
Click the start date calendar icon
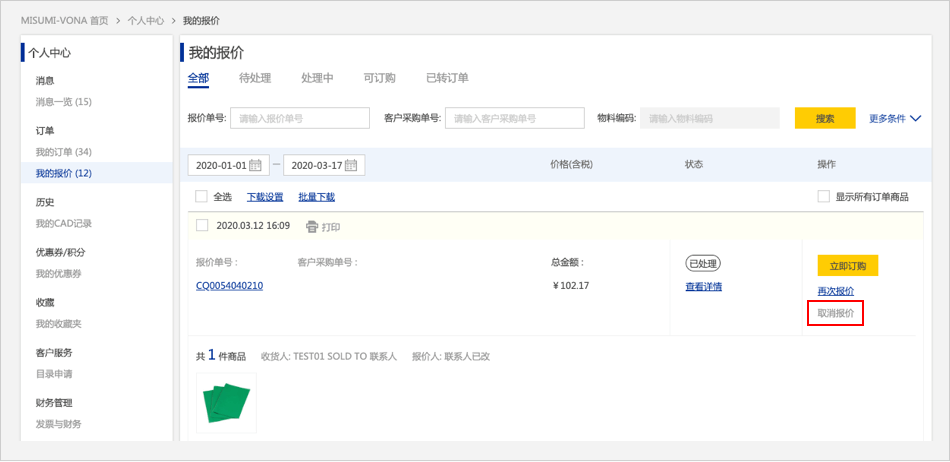coord(255,165)
